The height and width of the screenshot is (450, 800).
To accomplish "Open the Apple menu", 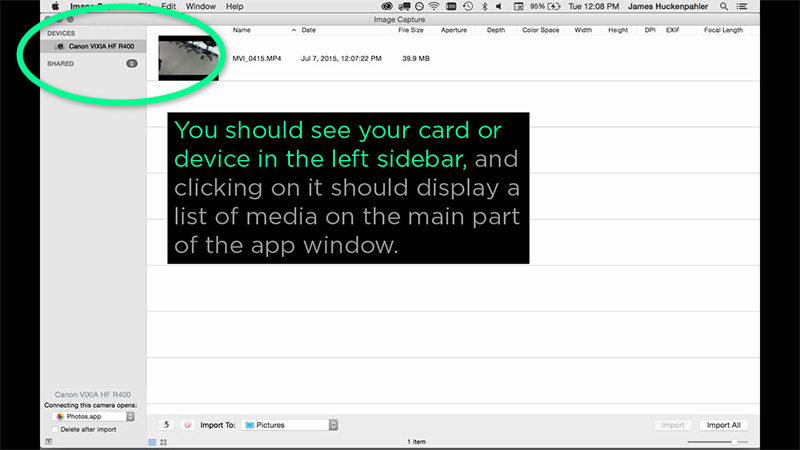I will coord(55,6).
